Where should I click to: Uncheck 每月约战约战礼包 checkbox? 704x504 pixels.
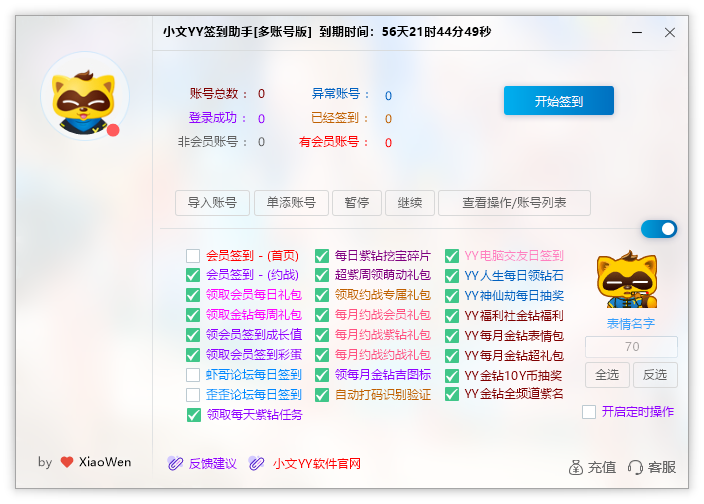coord(322,355)
